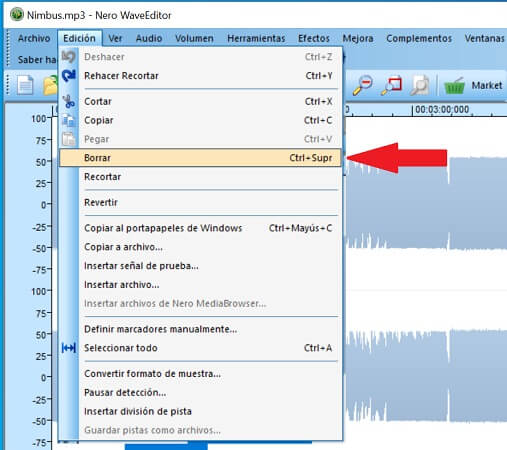Click the upper channel waveform
The image size is (507, 450).
[x=426, y=203]
